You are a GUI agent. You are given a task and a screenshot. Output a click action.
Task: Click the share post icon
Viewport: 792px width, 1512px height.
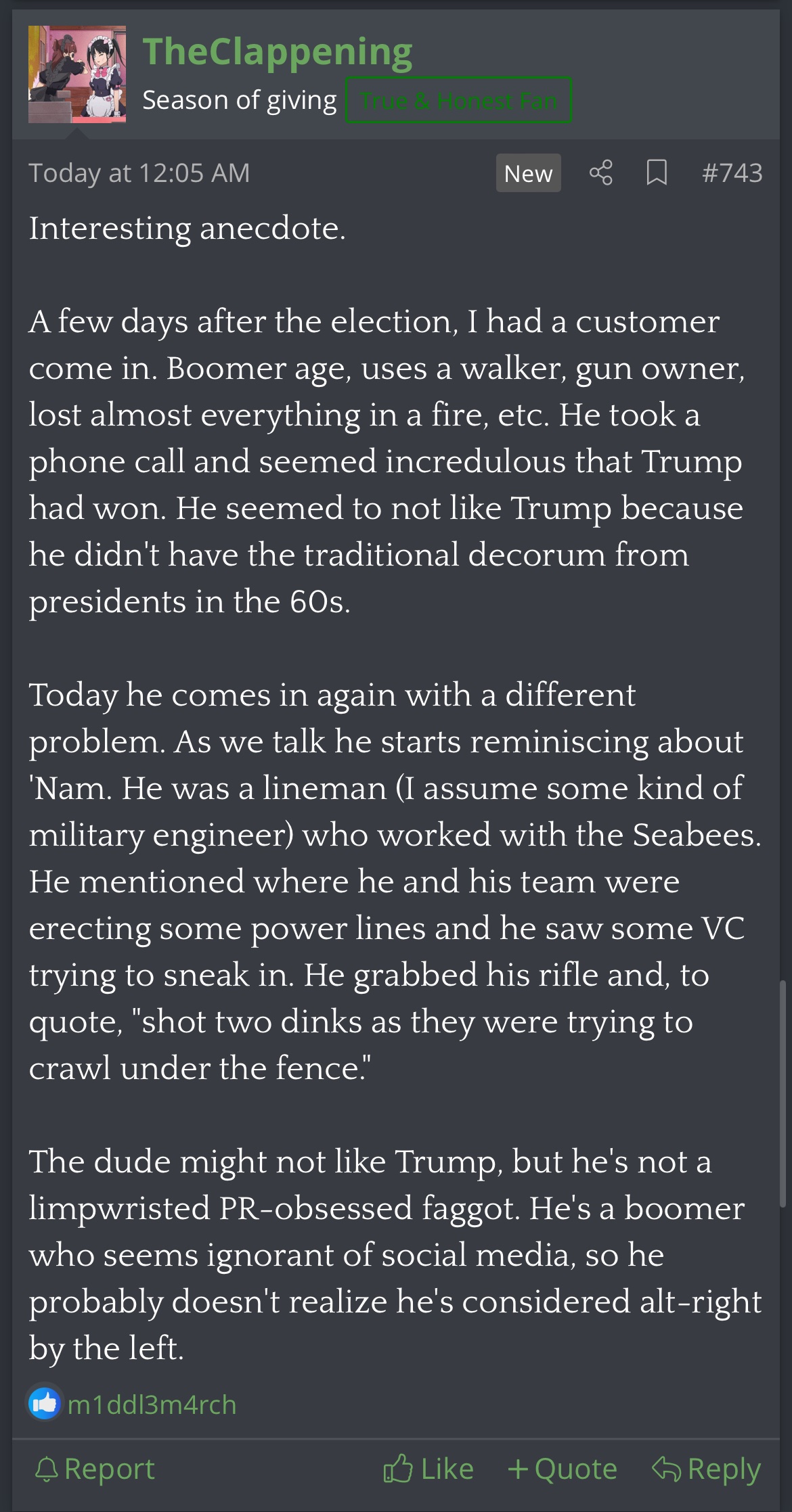600,173
